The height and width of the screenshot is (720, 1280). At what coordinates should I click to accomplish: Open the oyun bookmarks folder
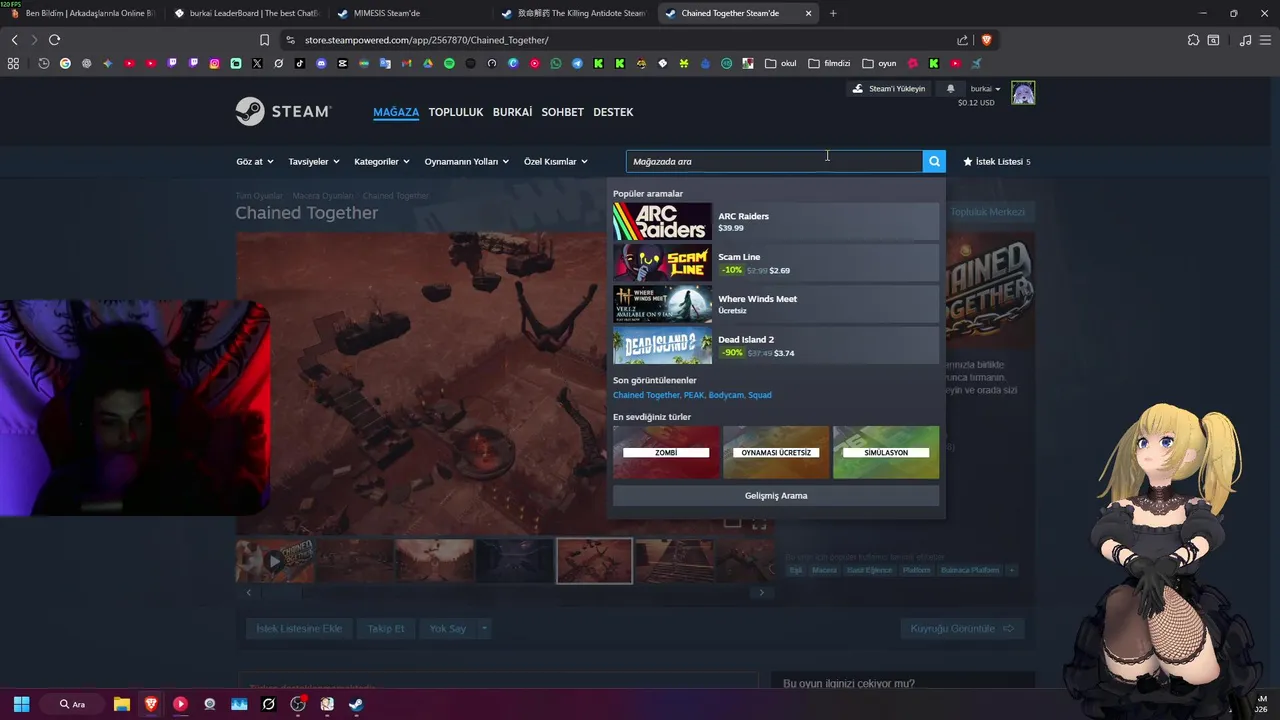[879, 63]
